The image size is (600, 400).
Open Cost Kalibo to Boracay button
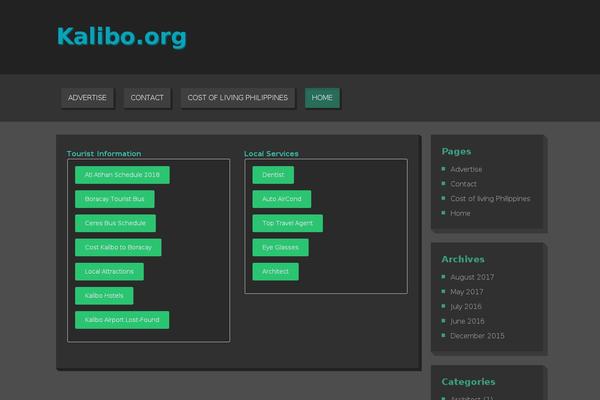[118, 247]
